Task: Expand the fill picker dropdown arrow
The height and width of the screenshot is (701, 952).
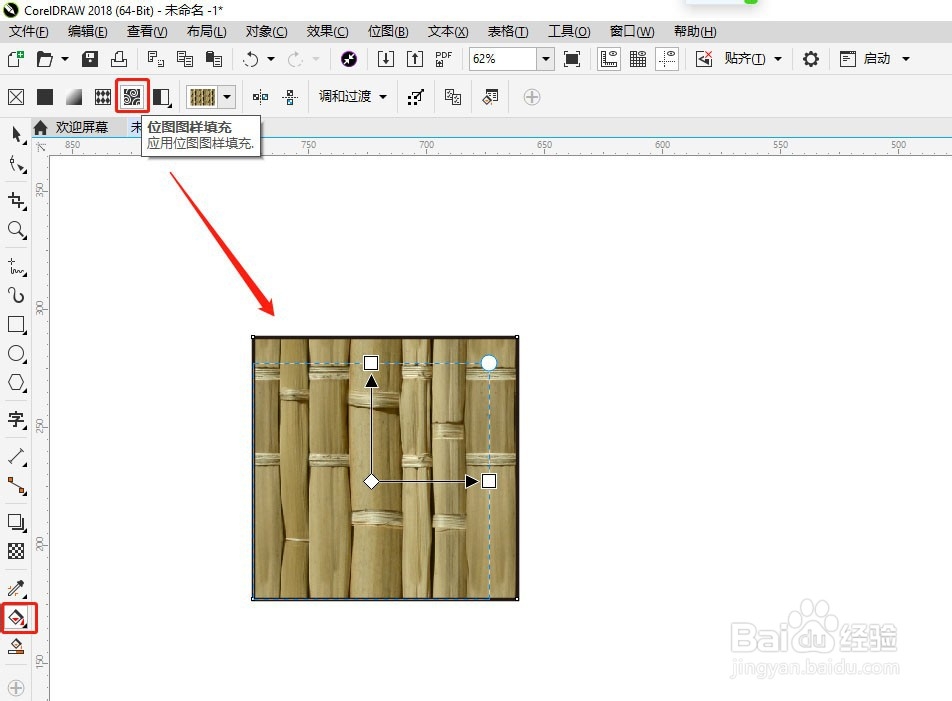Action: point(227,97)
